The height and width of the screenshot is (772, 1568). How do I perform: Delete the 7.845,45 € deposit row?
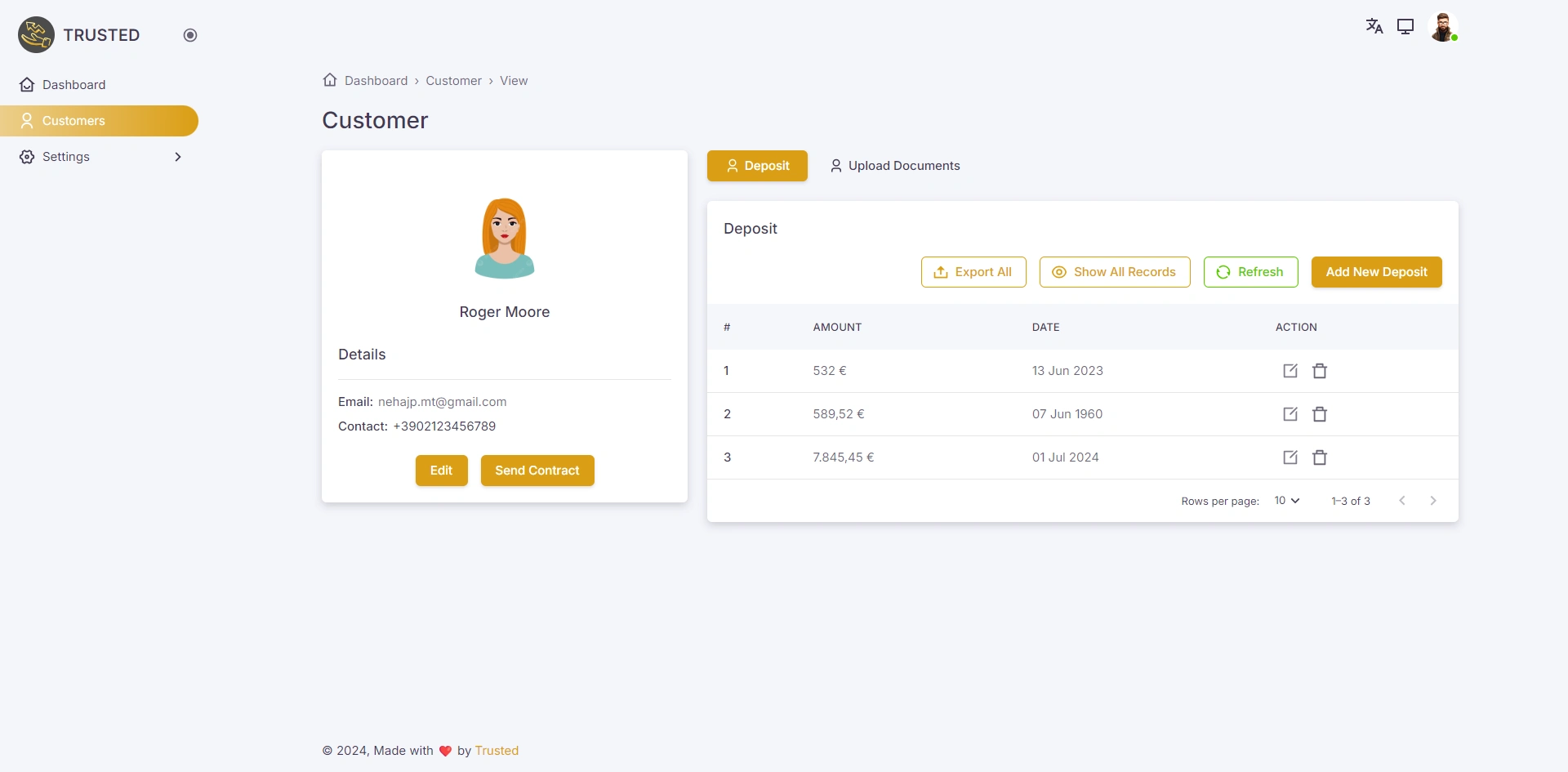point(1320,457)
